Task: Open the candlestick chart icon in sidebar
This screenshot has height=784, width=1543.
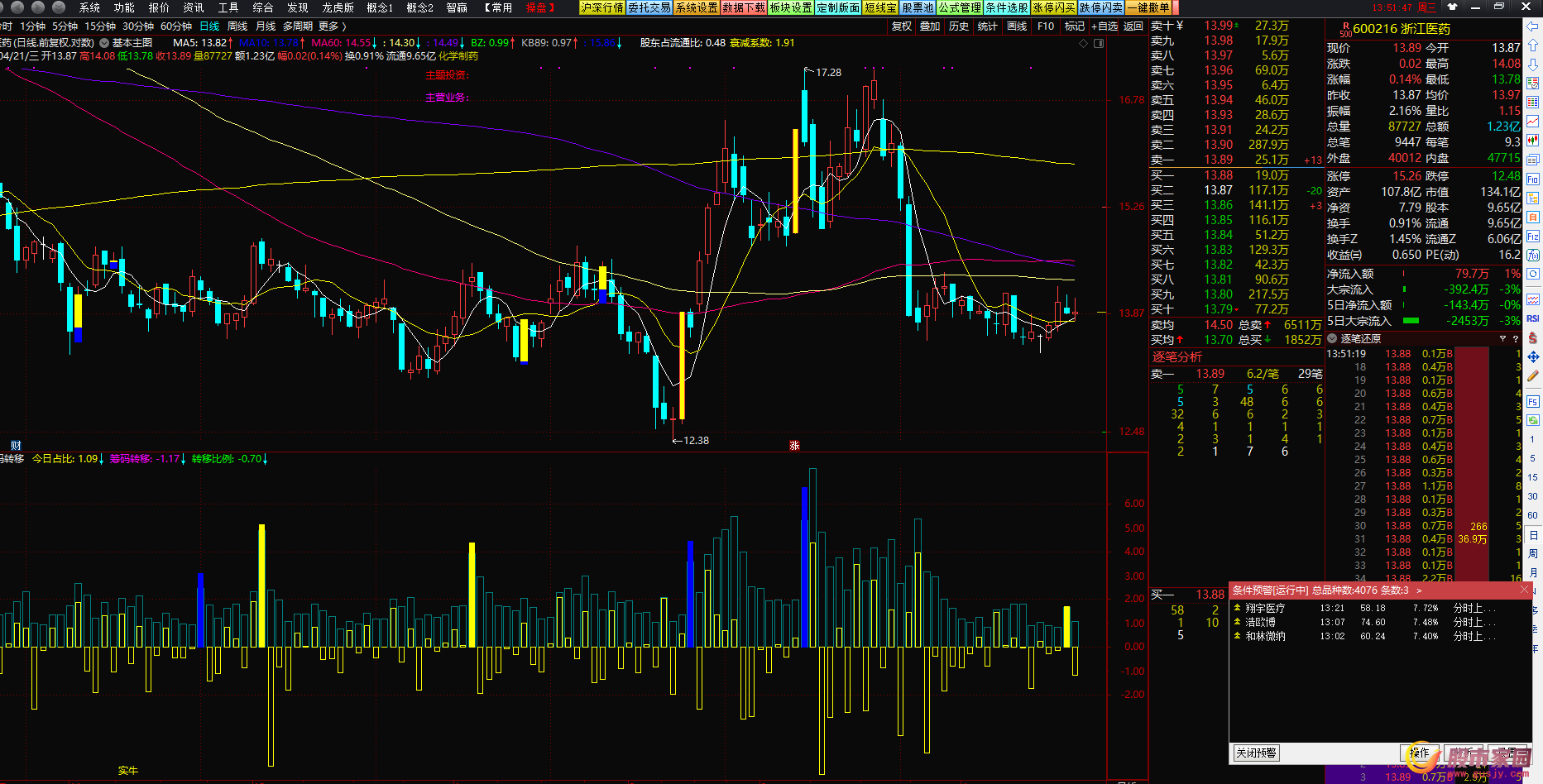Action: 1533,139
